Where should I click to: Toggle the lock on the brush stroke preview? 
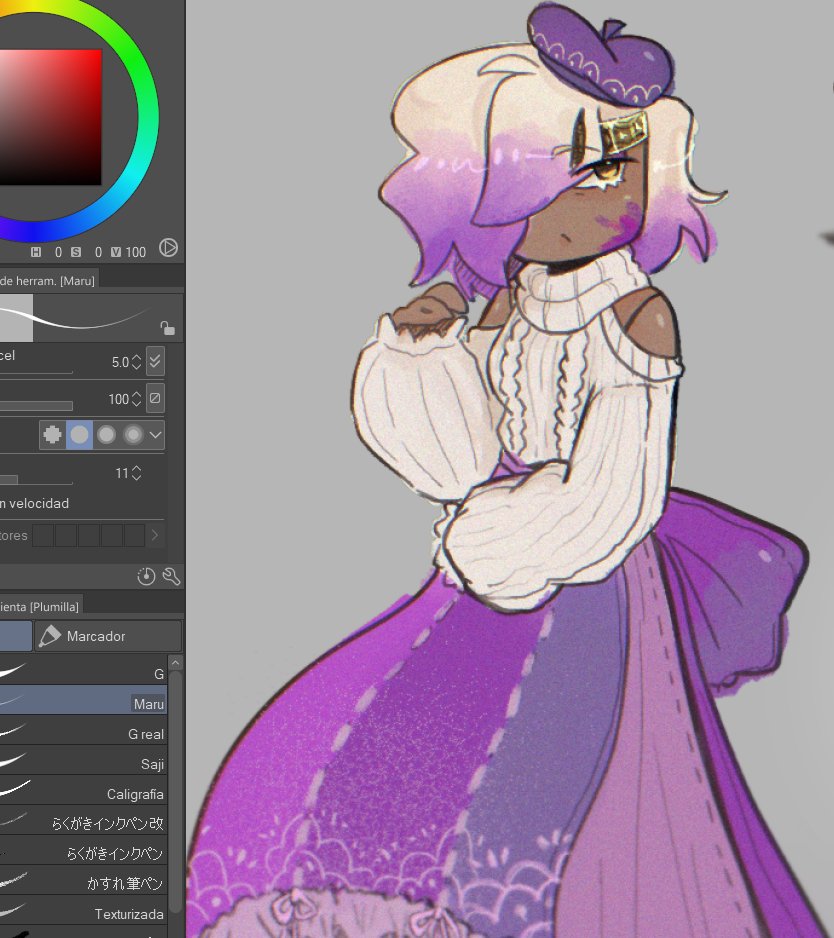pyautogui.click(x=166, y=328)
